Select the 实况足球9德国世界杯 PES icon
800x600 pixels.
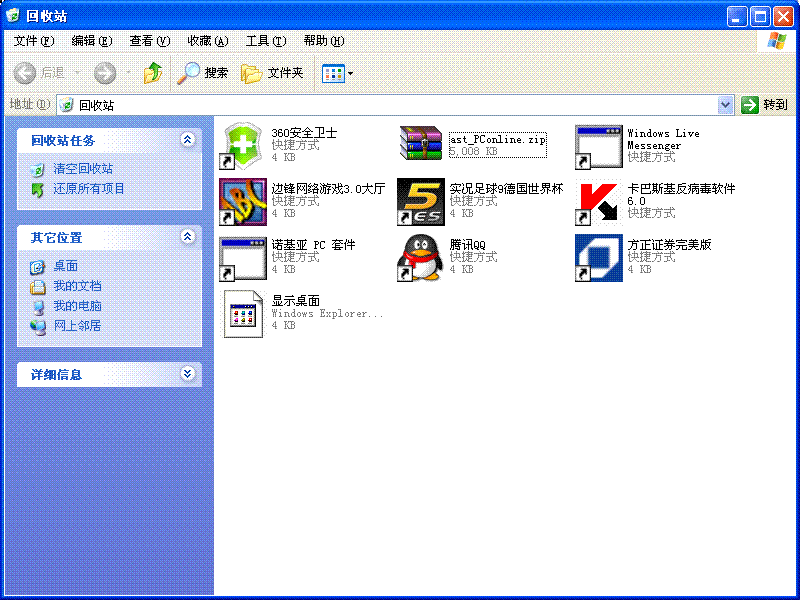(421, 202)
